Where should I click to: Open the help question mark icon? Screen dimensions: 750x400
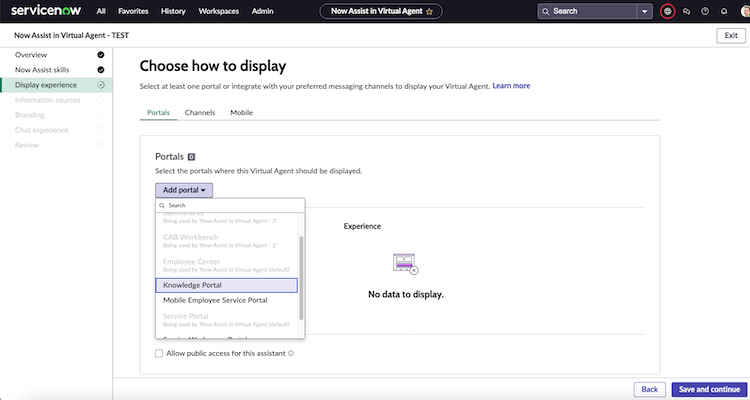[x=705, y=11]
